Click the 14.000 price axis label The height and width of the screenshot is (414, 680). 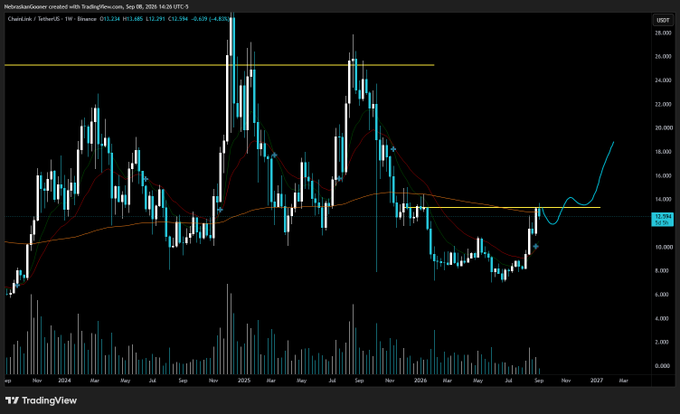(663, 199)
